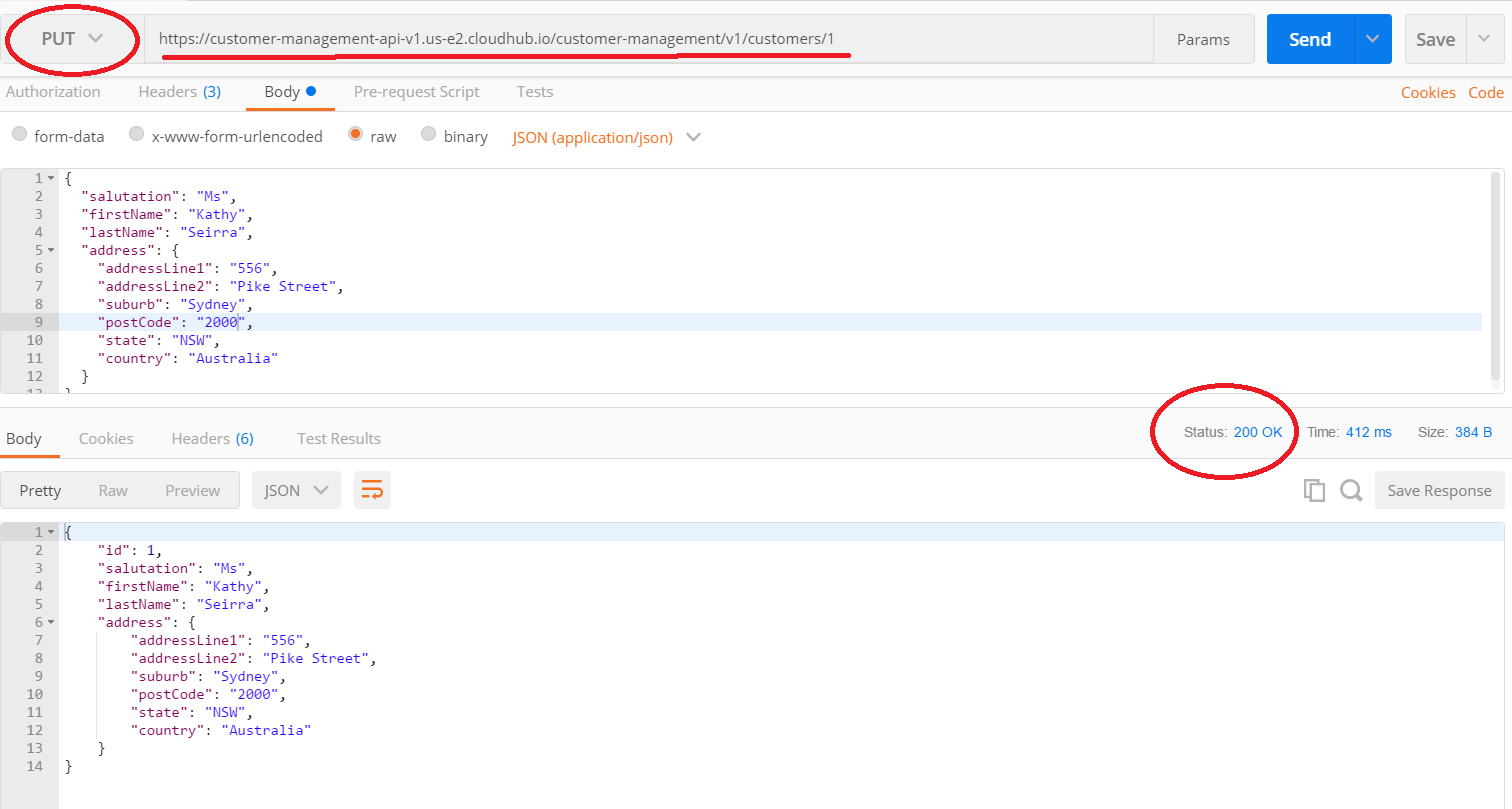Switch to the request Authorization tab
The width and height of the screenshot is (1512, 809).
coord(53,92)
